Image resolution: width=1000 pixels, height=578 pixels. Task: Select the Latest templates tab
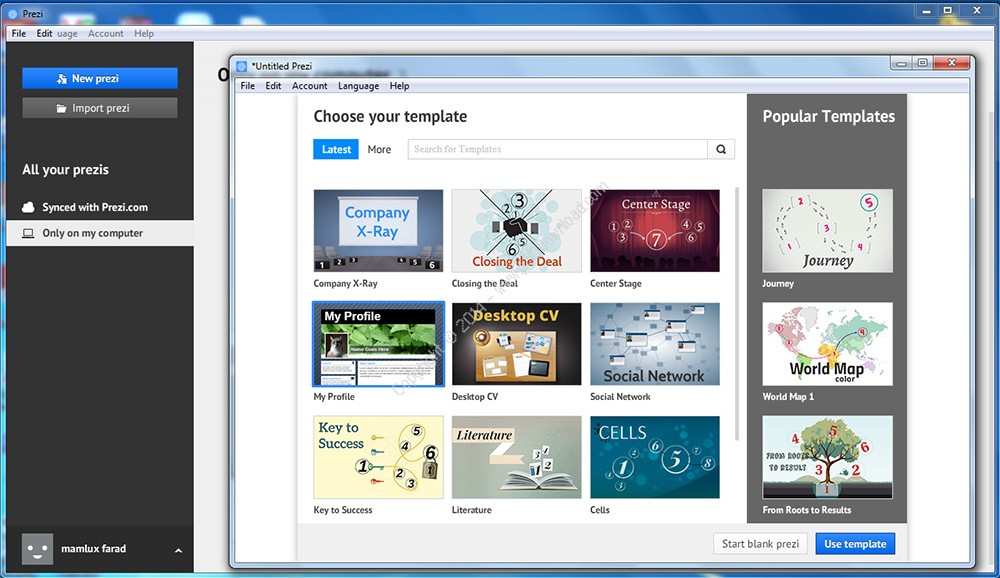336,149
